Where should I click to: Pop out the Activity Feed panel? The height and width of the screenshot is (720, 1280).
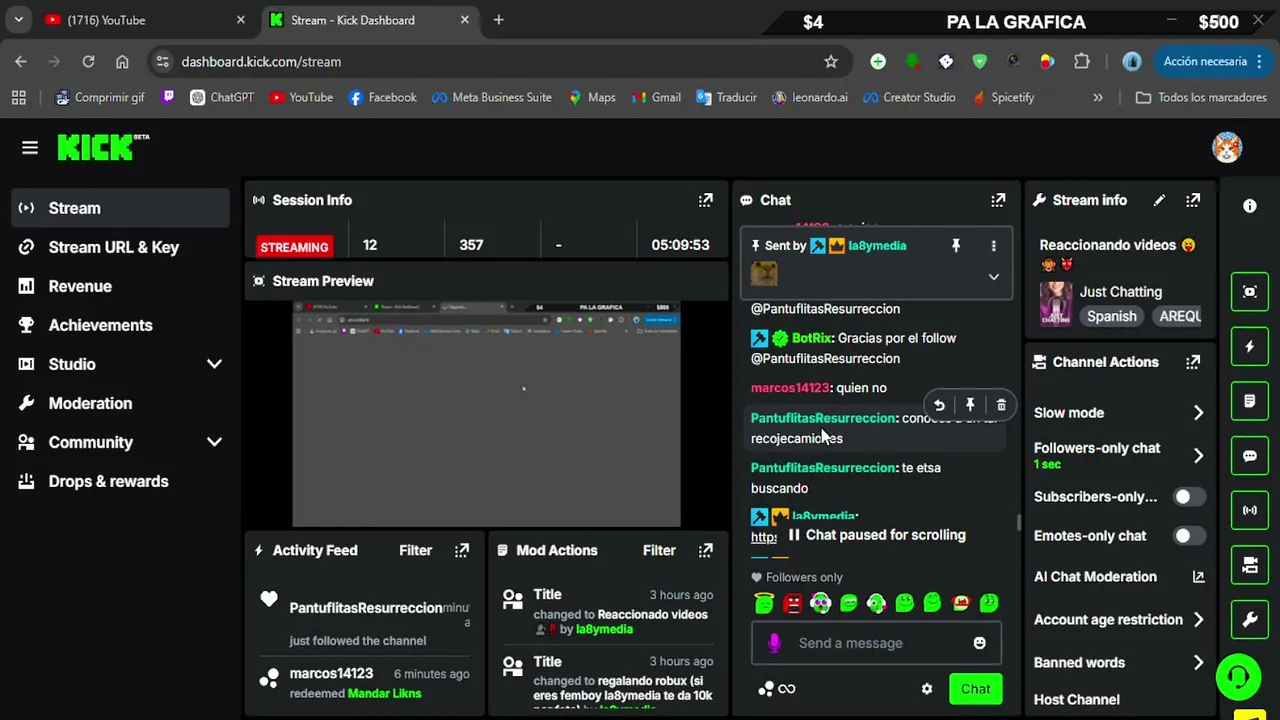(x=462, y=550)
